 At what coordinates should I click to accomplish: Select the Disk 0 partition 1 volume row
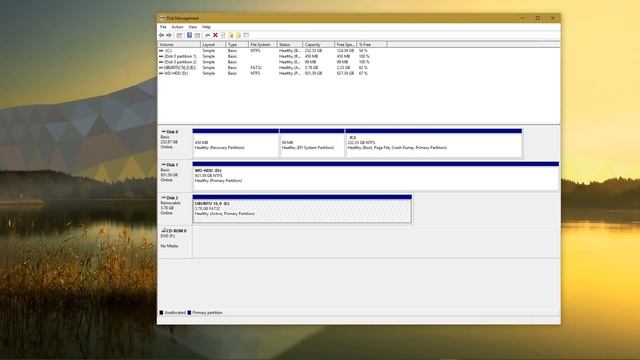coord(273,56)
